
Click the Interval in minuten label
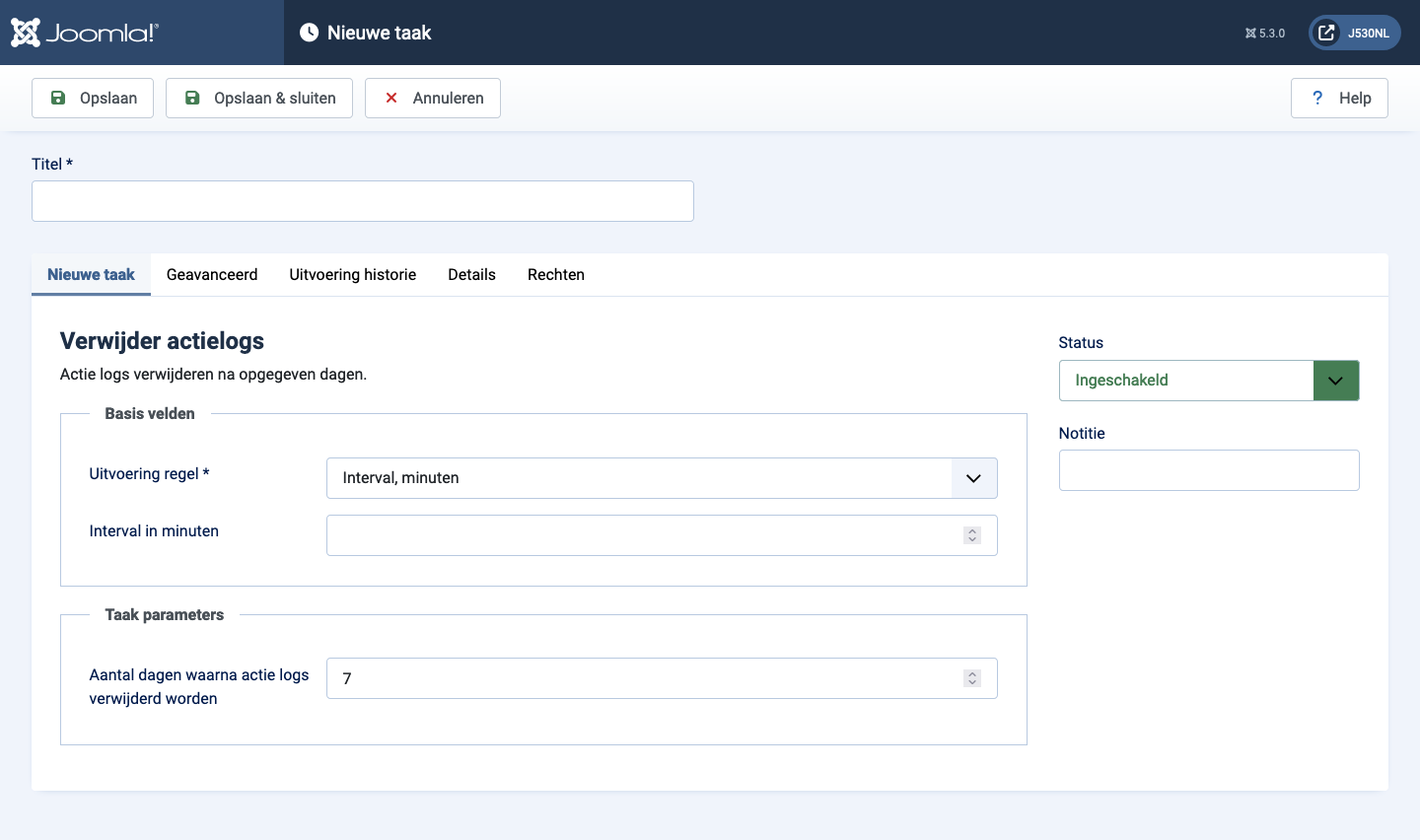click(x=154, y=530)
